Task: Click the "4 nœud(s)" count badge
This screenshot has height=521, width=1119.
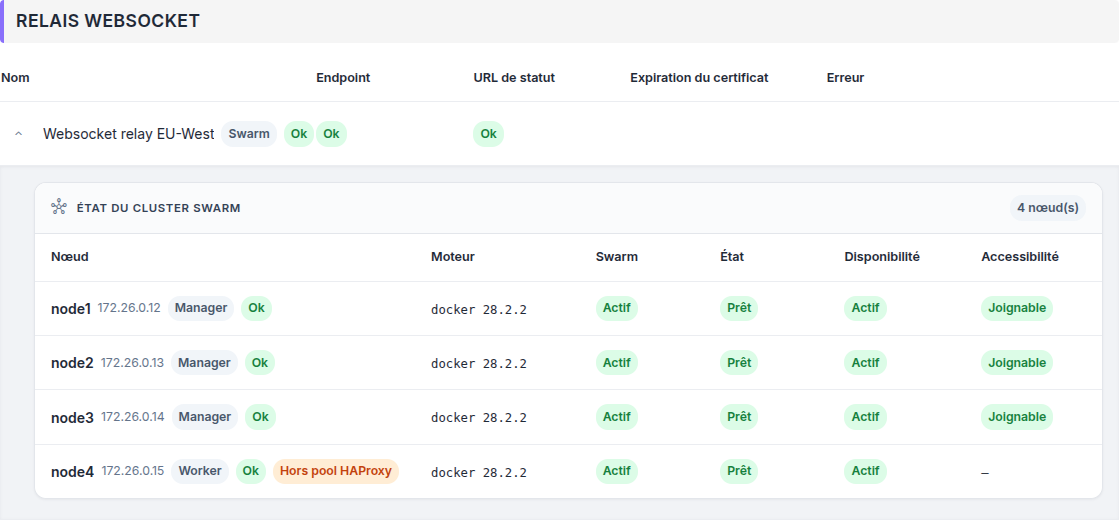Action: 1048,208
